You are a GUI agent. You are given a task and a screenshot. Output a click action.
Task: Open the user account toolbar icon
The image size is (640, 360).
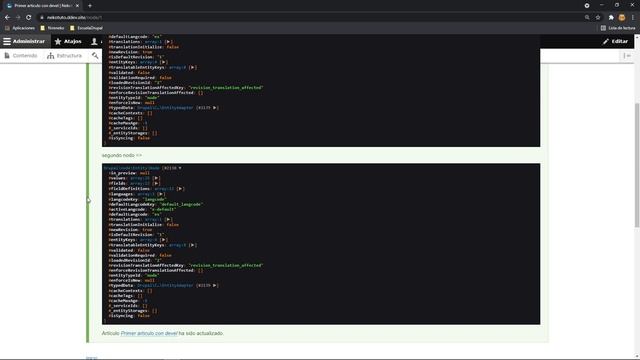pyautogui.click(x=94, y=41)
